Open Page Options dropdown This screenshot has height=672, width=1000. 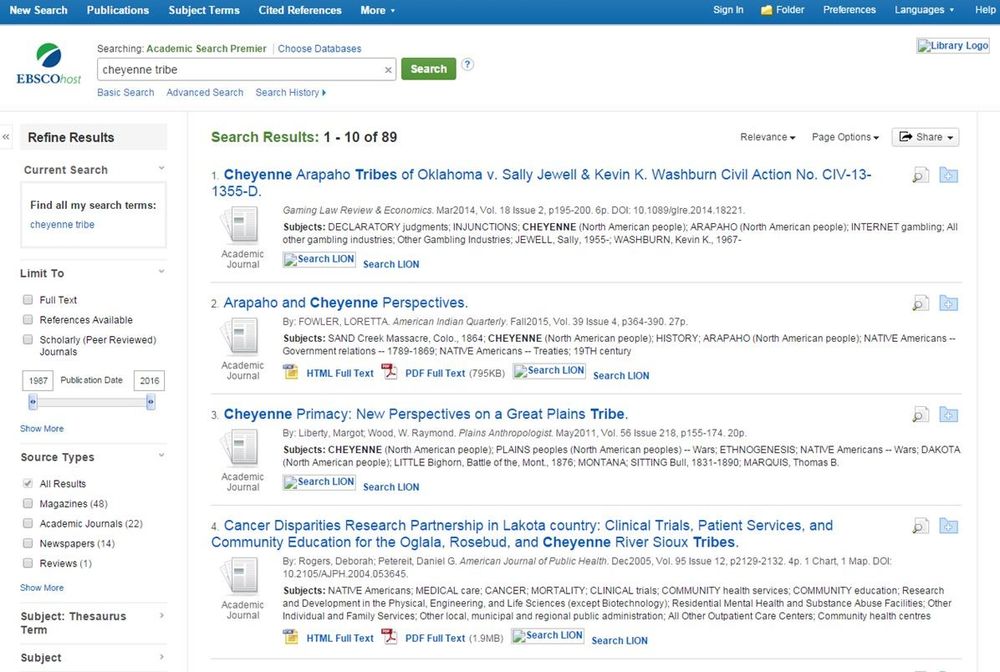pos(845,137)
